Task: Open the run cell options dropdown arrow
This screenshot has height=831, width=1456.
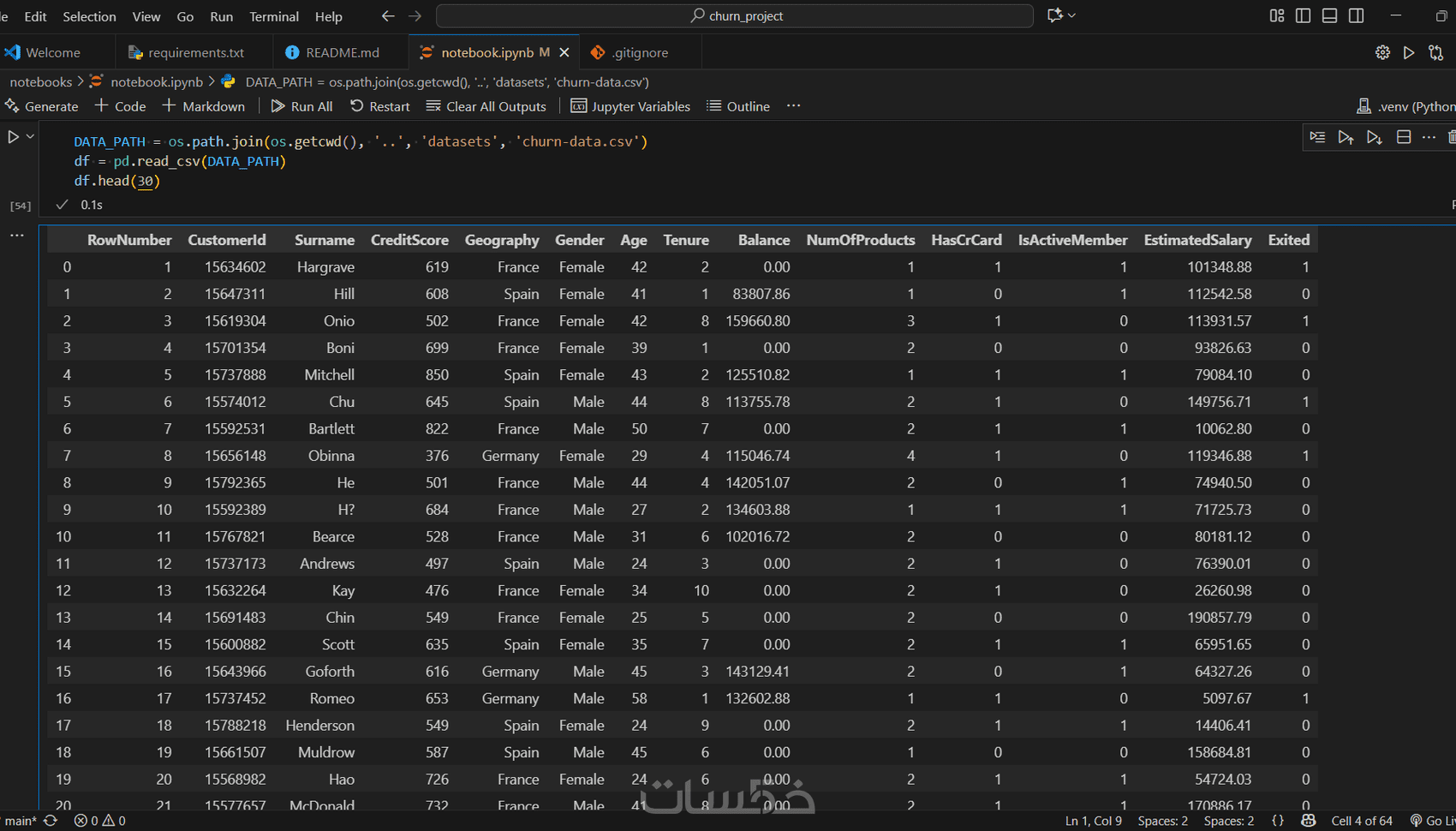Action: 31,137
